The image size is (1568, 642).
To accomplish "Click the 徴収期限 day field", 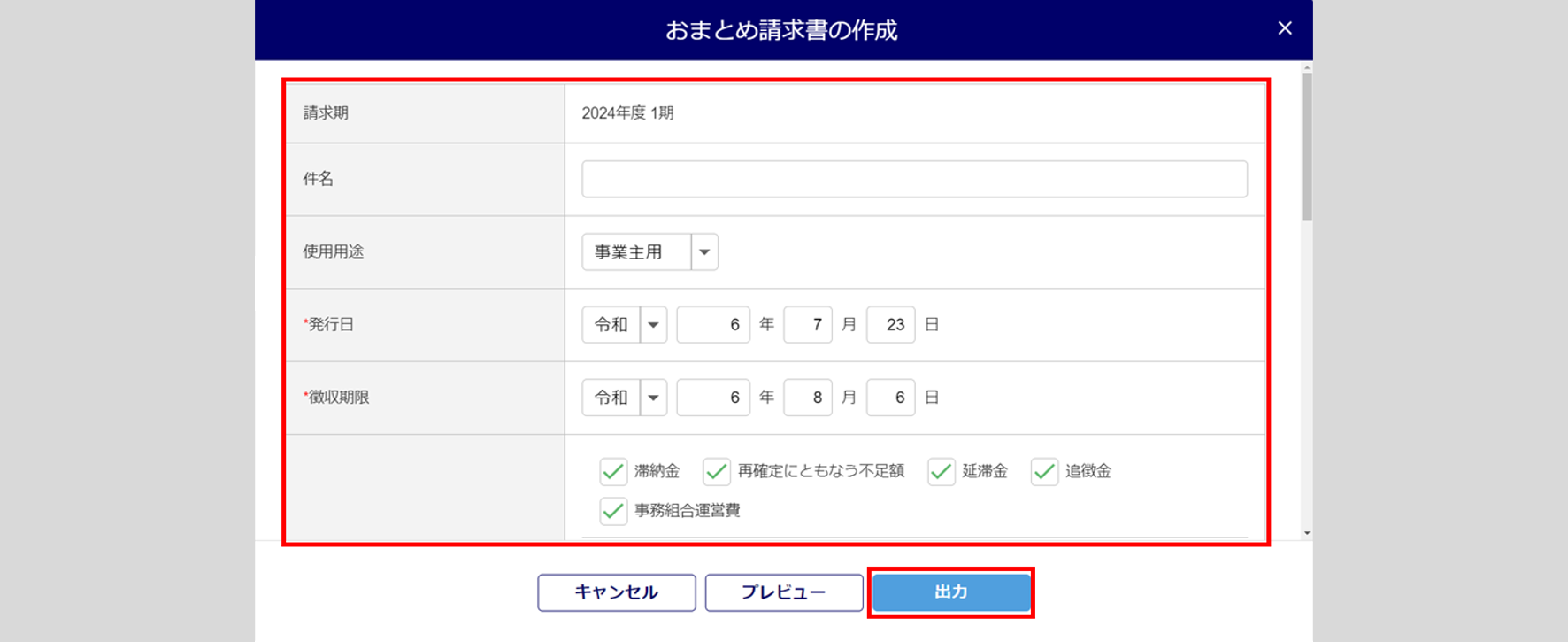I will click(x=890, y=398).
